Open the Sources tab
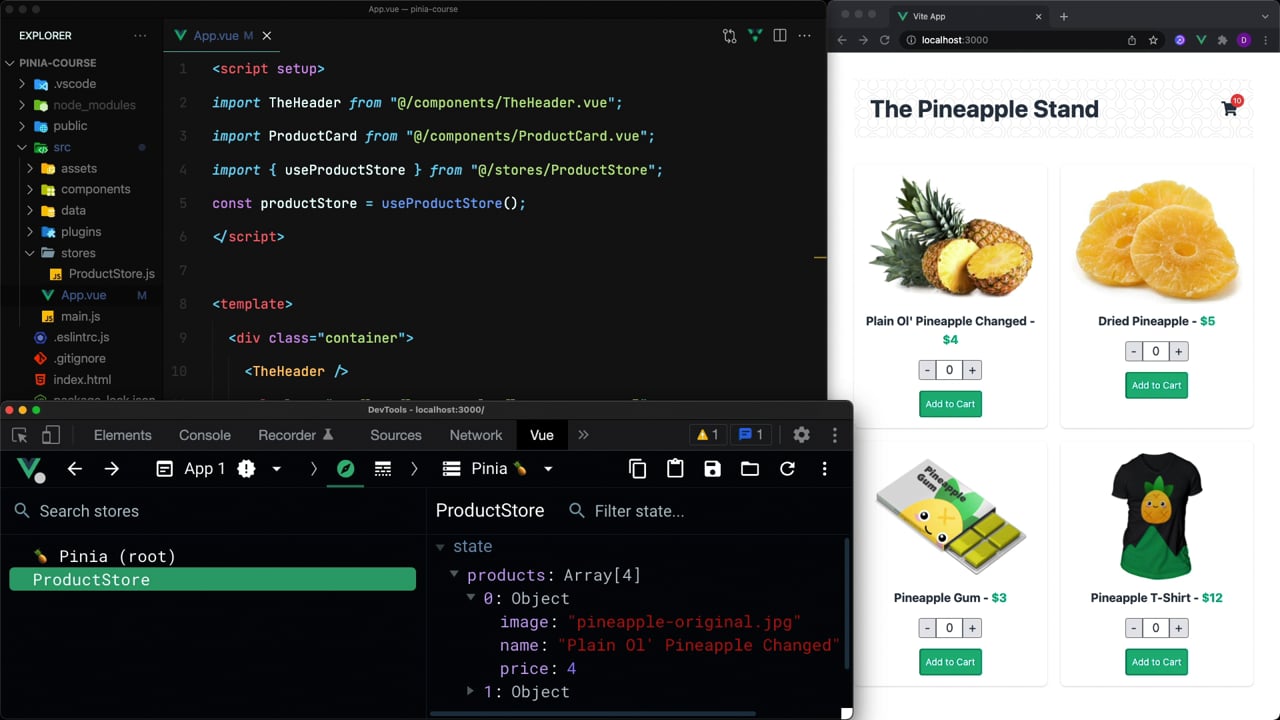Image resolution: width=1280 pixels, height=720 pixels. [x=396, y=435]
